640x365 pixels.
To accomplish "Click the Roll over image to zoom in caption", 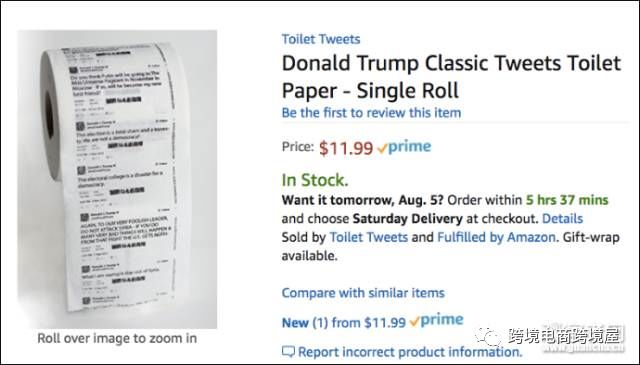I will click(x=117, y=338).
